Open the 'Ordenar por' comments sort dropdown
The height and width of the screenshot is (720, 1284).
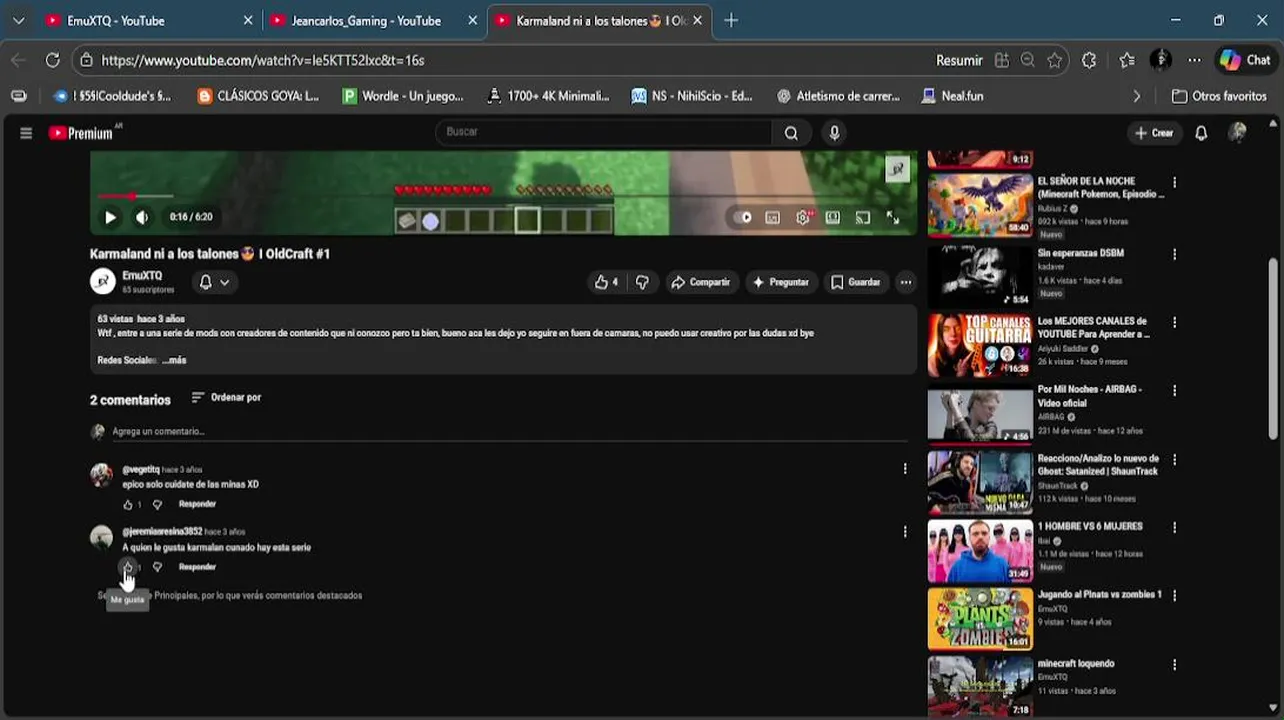226,397
